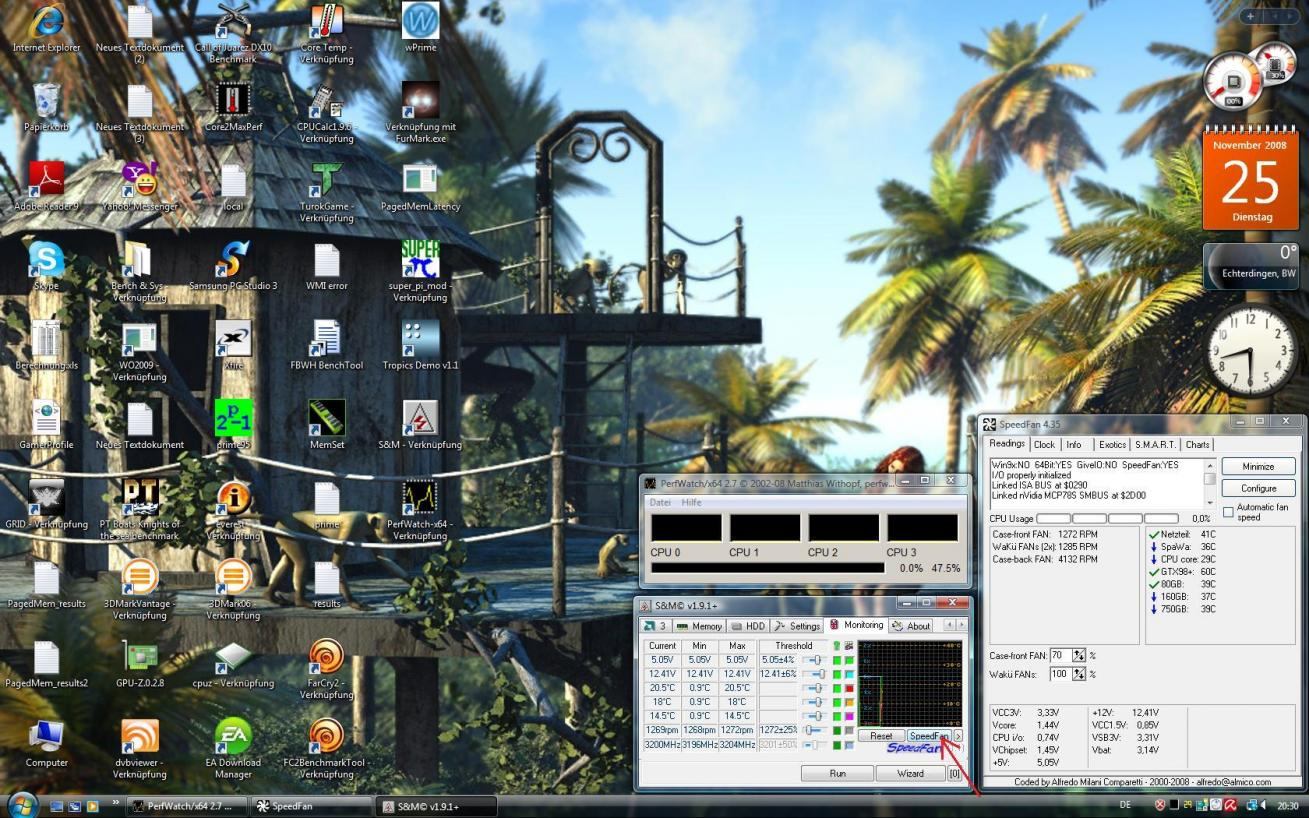This screenshot has height=818, width=1309.
Task: Select the Core2MaxPerf desktop icon
Action: click(x=233, y=107)
